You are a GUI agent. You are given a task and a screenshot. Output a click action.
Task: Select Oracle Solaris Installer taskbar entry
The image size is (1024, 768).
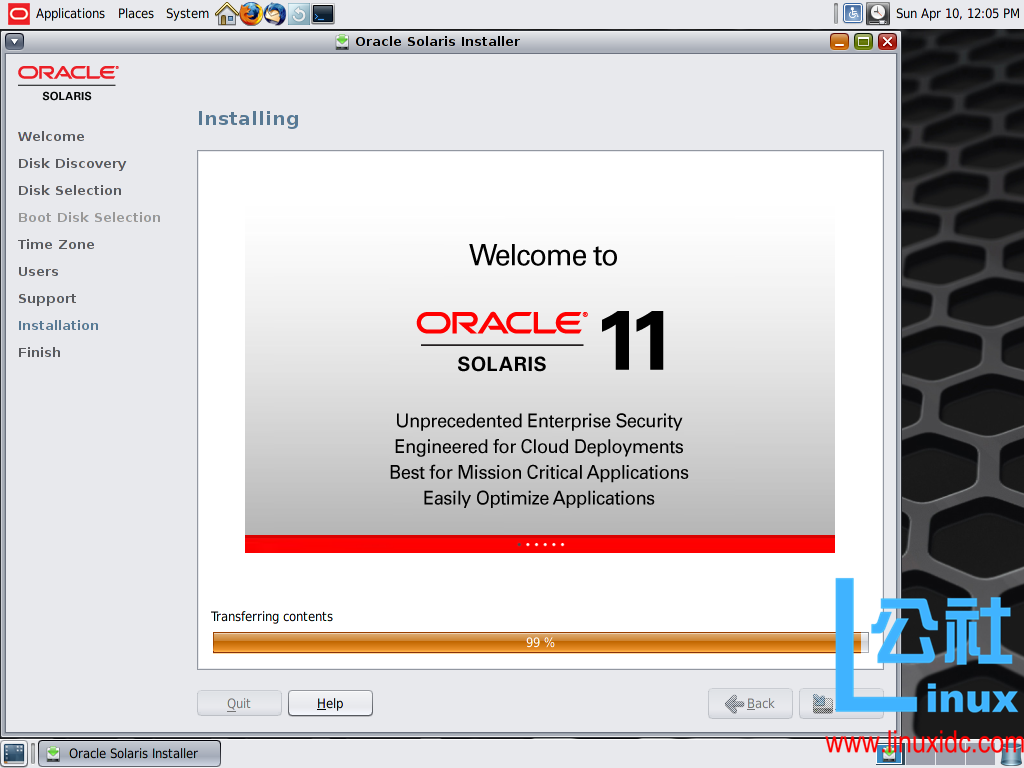[x=129, y=753]
